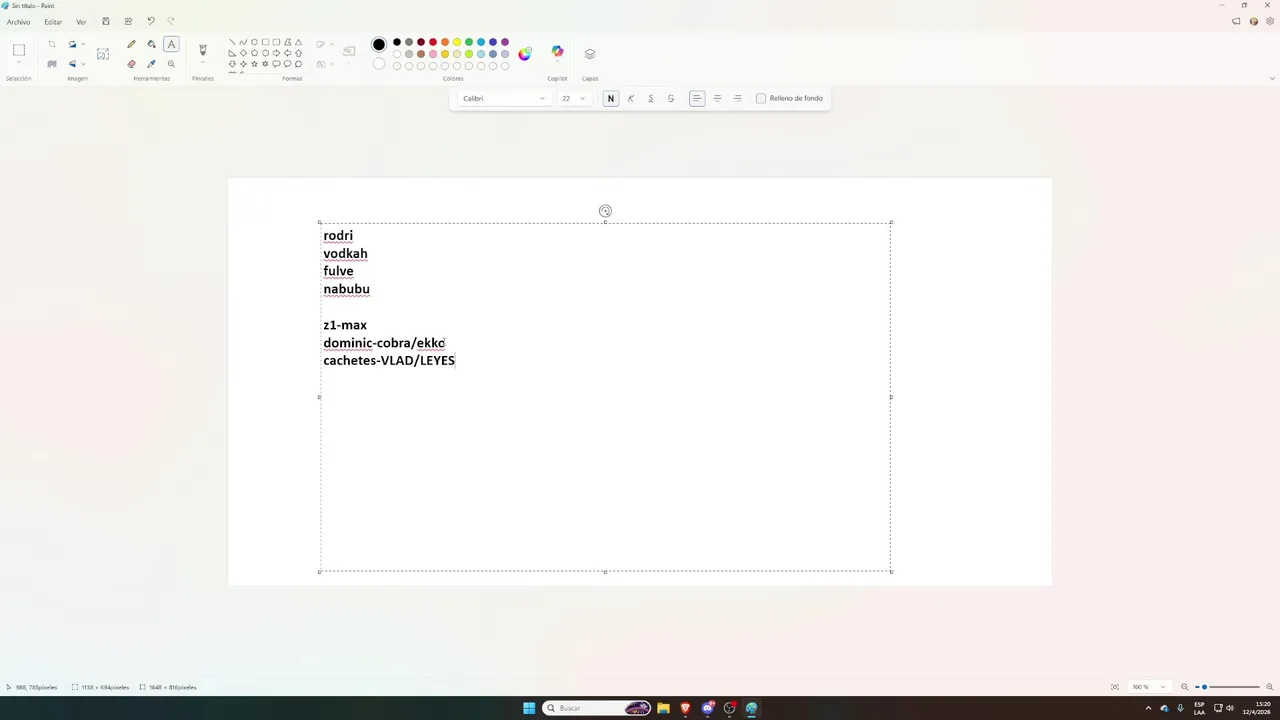The image size is (1280, 720).
Task: Click the fit-to-window icon in status bar
Action: [1115, 687]
